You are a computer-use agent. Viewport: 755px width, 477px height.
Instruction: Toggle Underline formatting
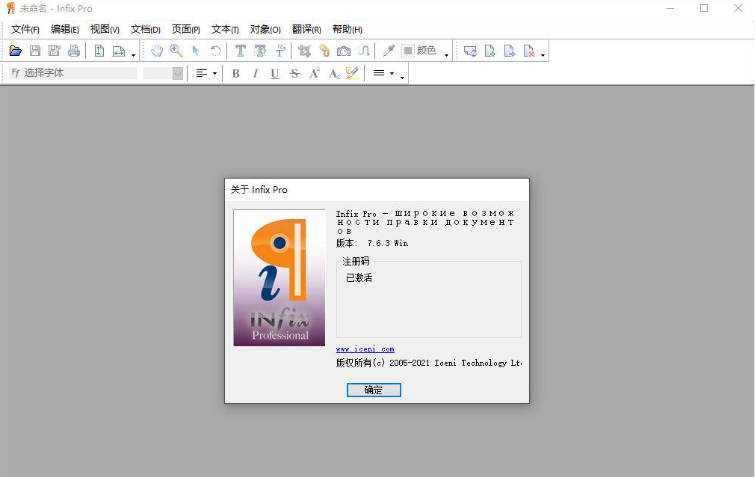click(274, 73)
